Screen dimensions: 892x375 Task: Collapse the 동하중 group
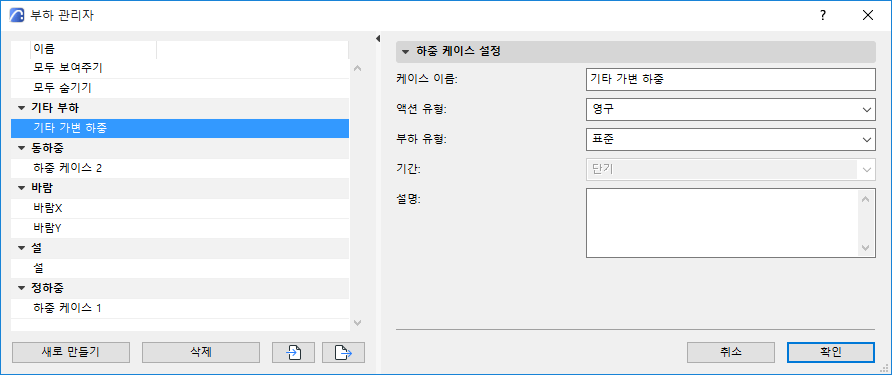22,149
